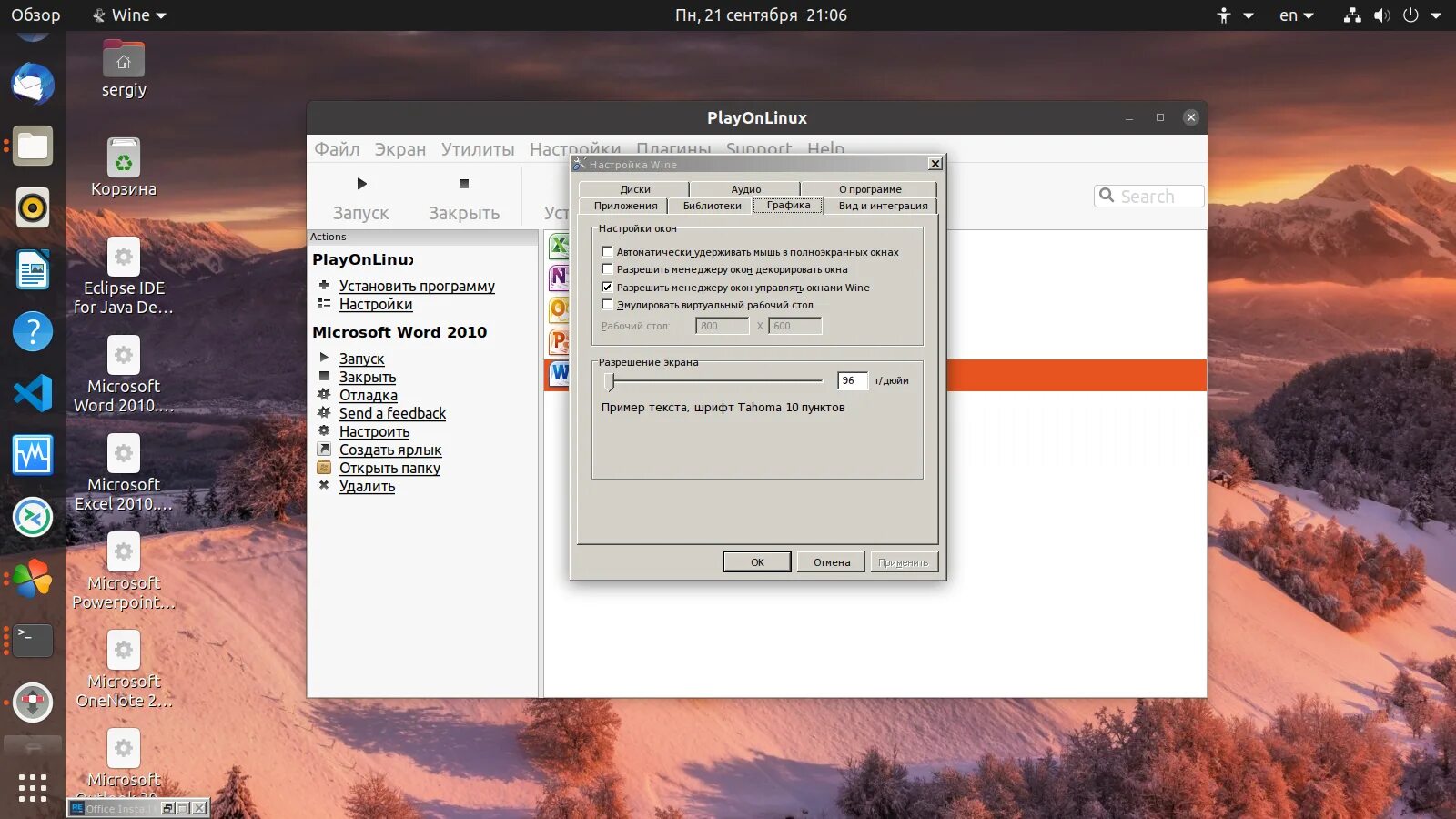Click the Отмена button

(x=832, y=562)
